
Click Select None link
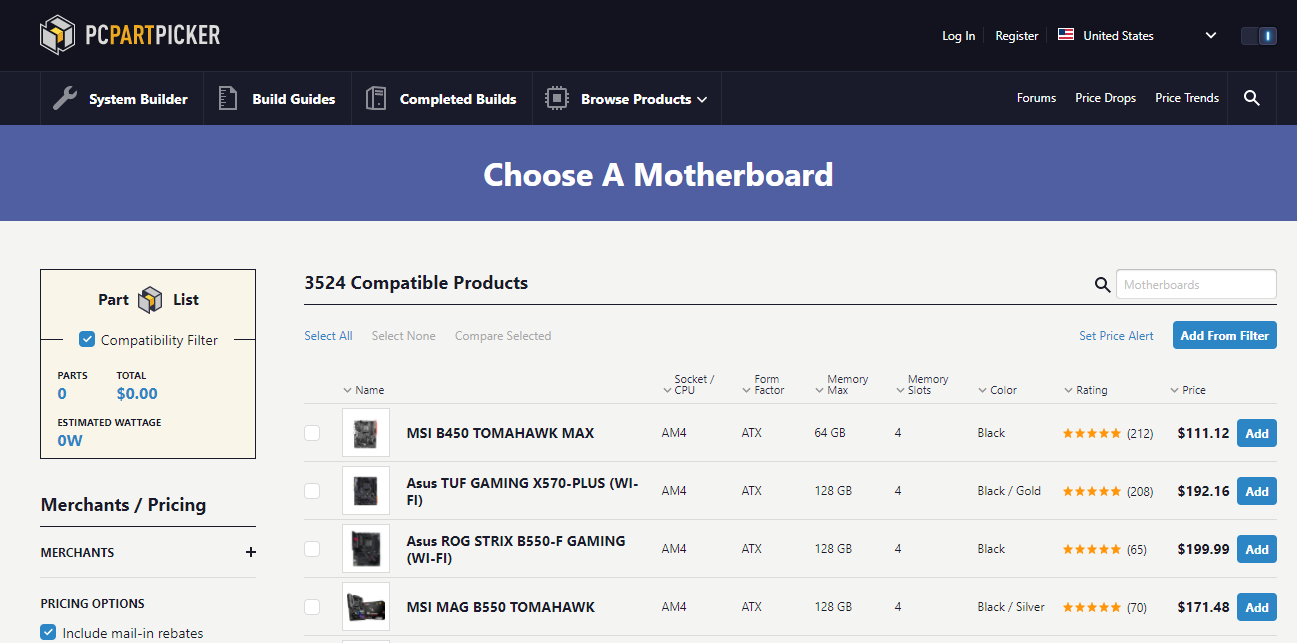403,336
